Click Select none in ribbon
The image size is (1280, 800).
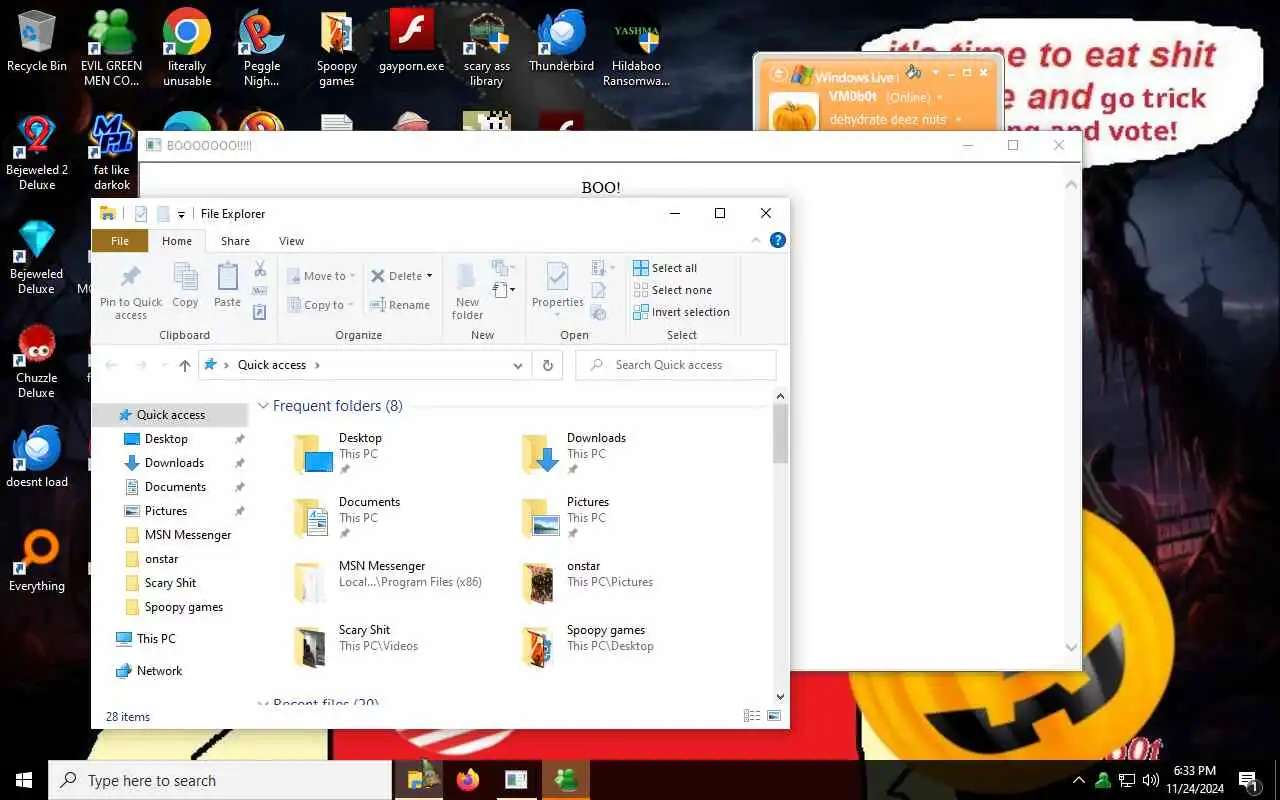click(672, 290)
